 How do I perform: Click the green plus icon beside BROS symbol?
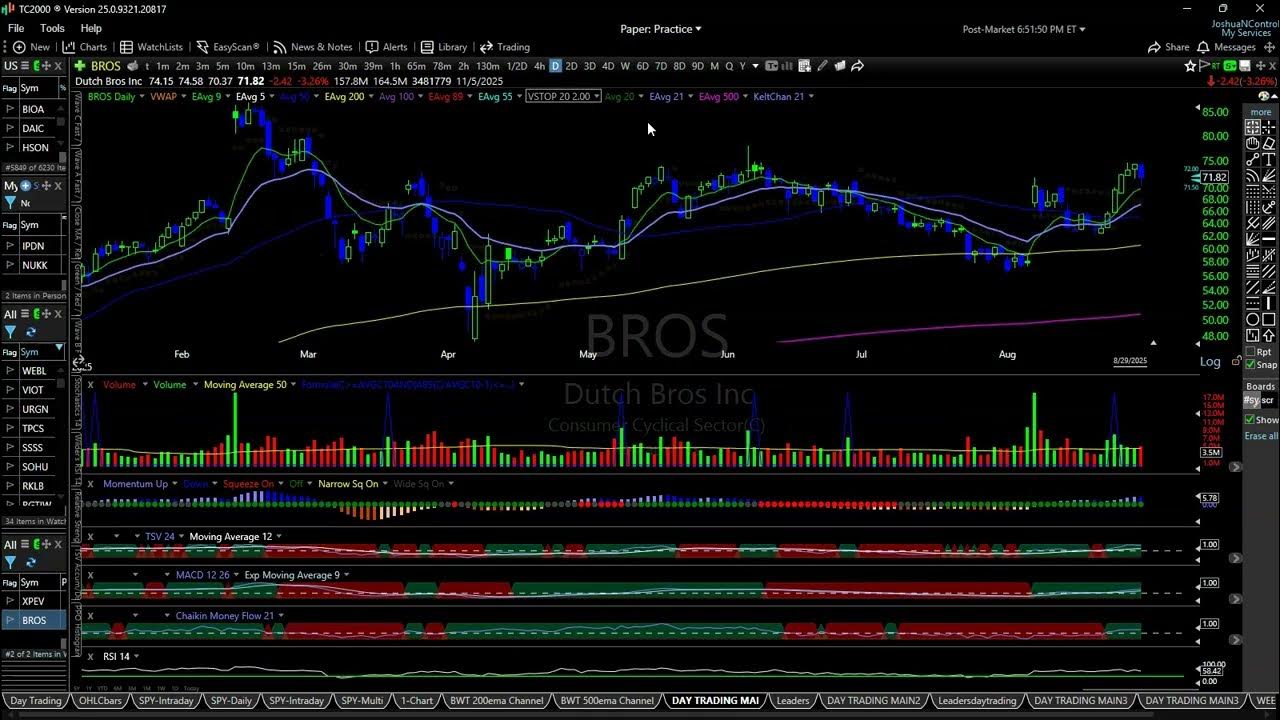80,66
